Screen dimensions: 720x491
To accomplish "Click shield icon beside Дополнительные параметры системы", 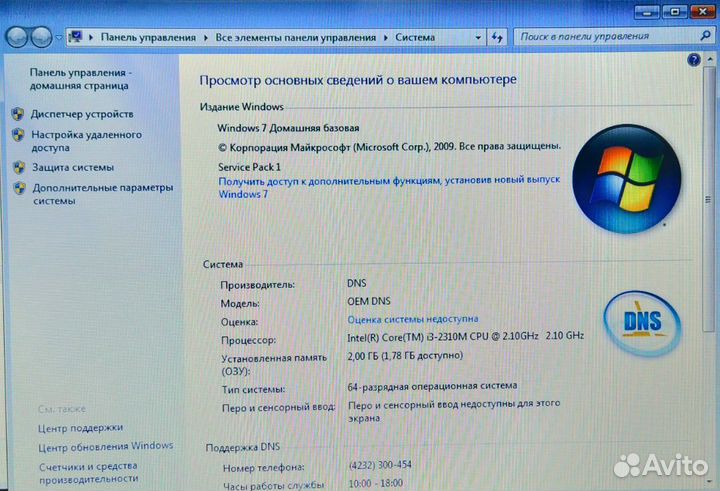I will [19, 188].
